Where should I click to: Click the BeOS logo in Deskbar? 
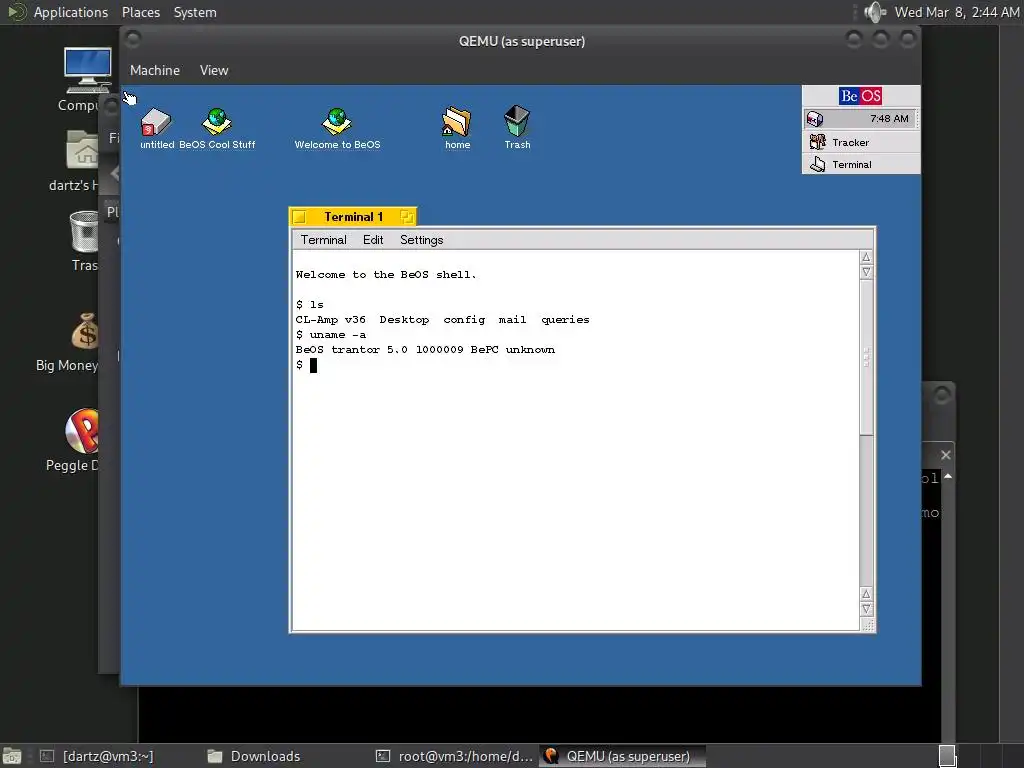[x=860, y=96]
